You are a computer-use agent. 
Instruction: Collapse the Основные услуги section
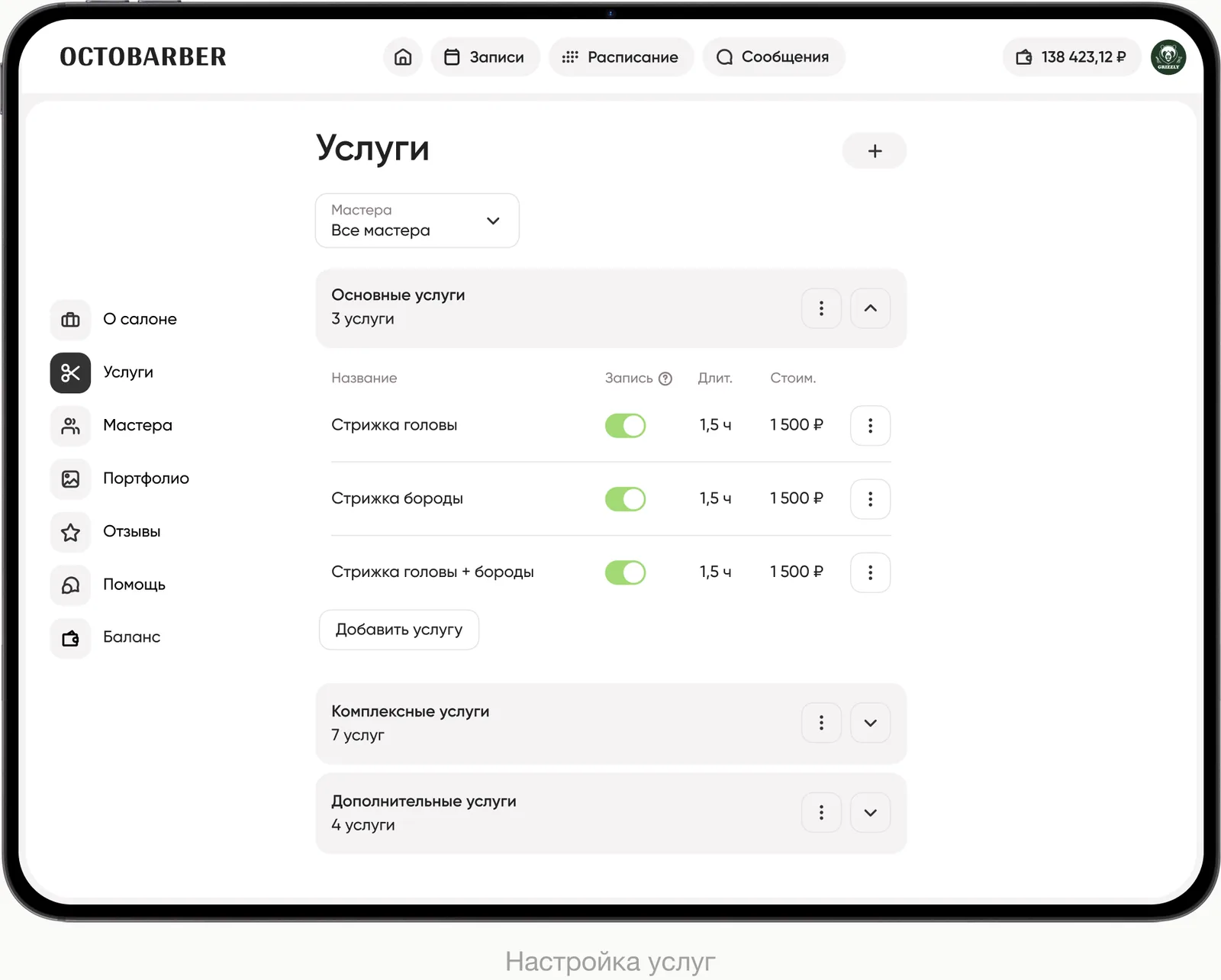click(870, 308)
